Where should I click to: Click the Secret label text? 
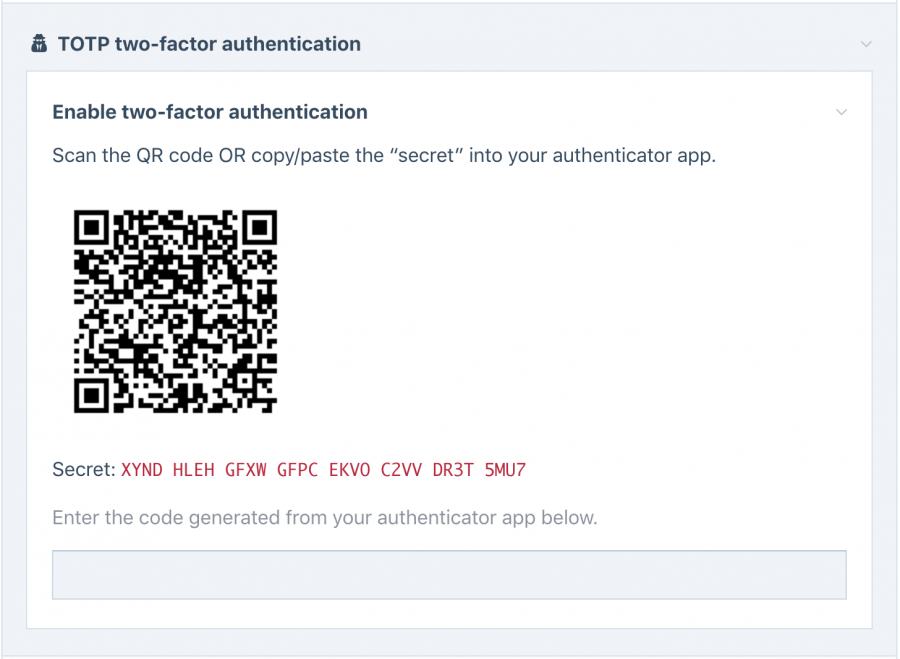(84, 470)
